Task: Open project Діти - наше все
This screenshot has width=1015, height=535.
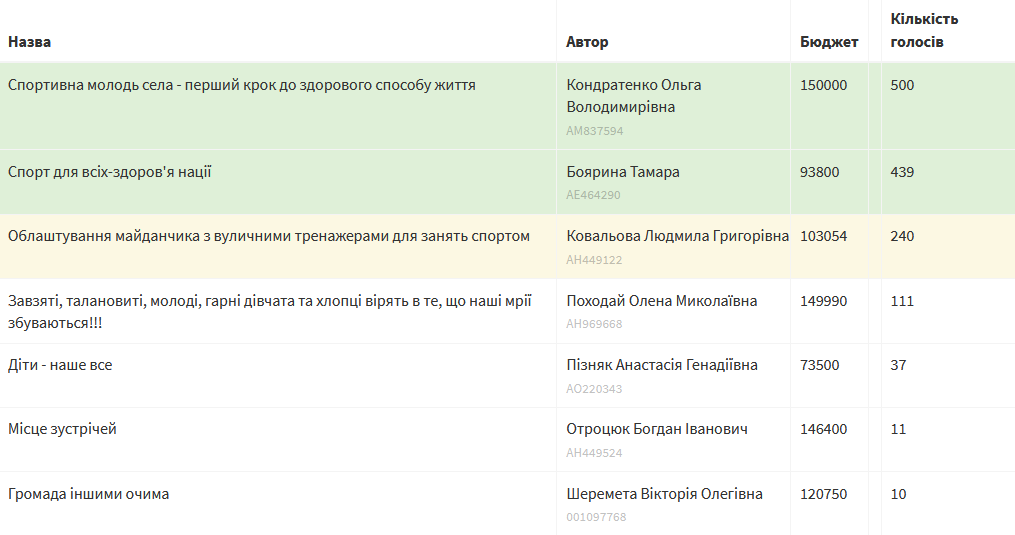Action: (x=60, y=365)
